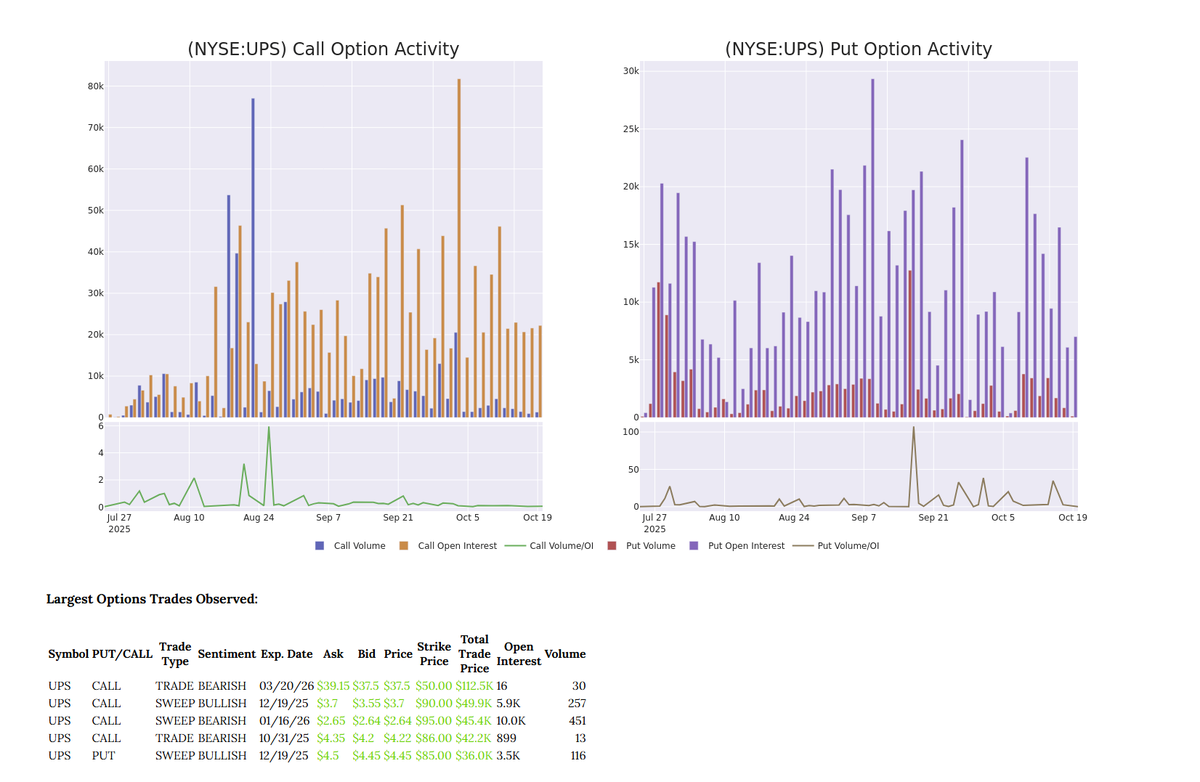Click the Symbol column header
This screenshot has width=1200, height=782.
[x=68, y=654]
